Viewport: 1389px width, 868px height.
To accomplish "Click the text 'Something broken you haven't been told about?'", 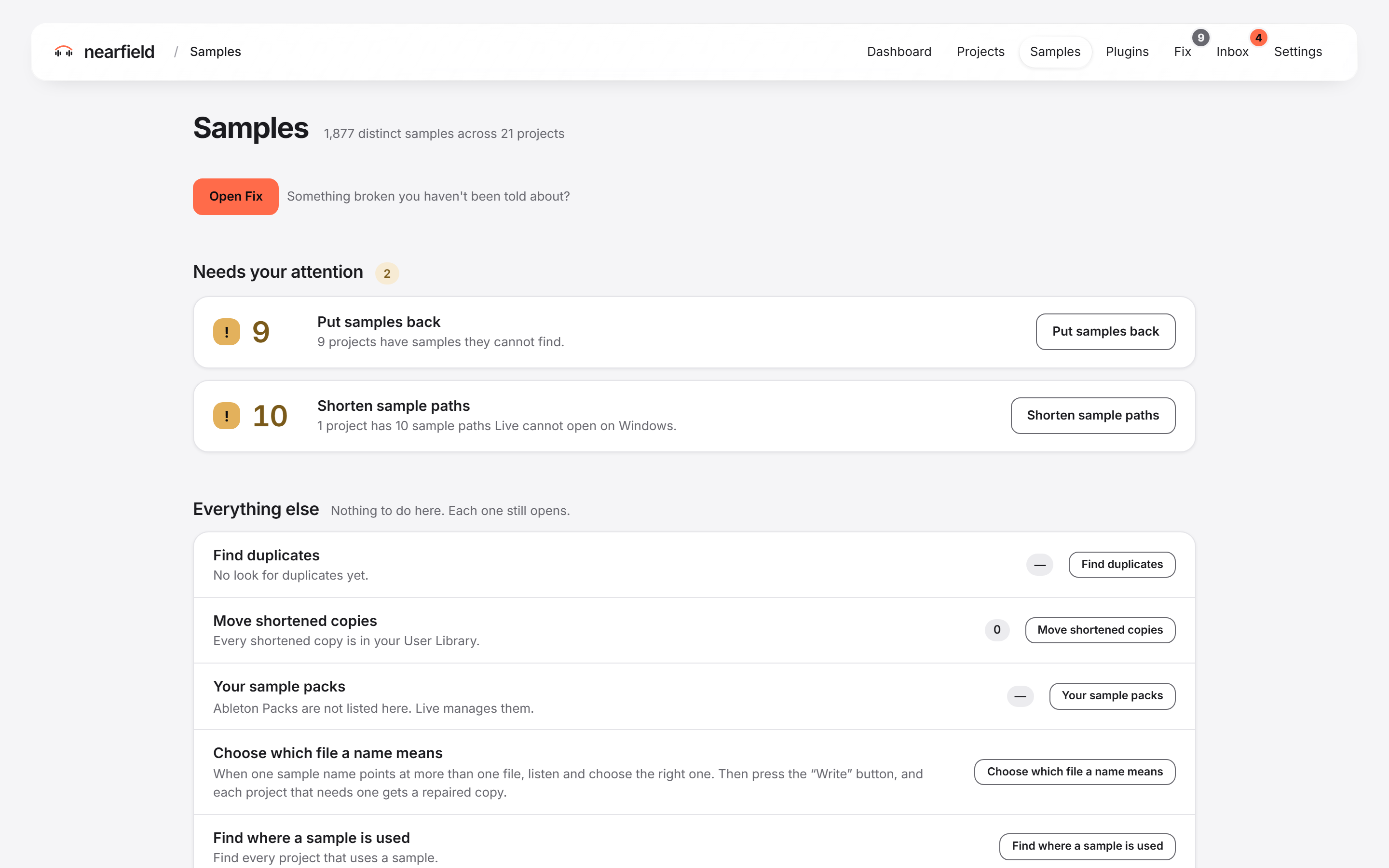I will click(x=428, y=196).
